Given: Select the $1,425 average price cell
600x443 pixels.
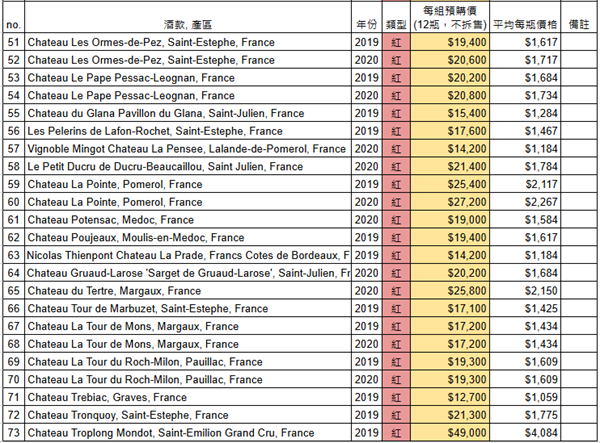Looking at the screenshot, I should point(525,308).
